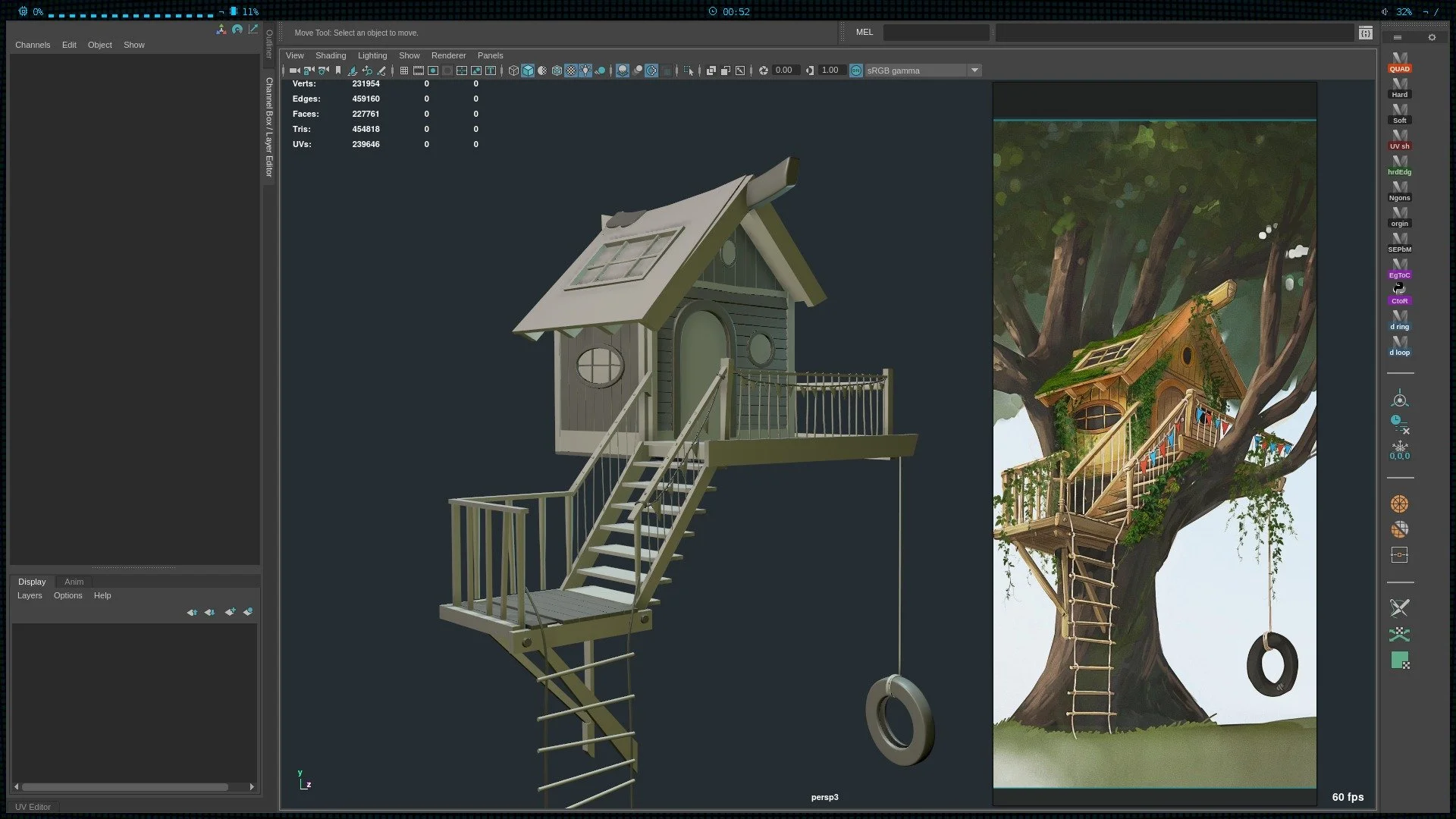
Task: Enable use all lights icon
Action: (x=585, y=71)
